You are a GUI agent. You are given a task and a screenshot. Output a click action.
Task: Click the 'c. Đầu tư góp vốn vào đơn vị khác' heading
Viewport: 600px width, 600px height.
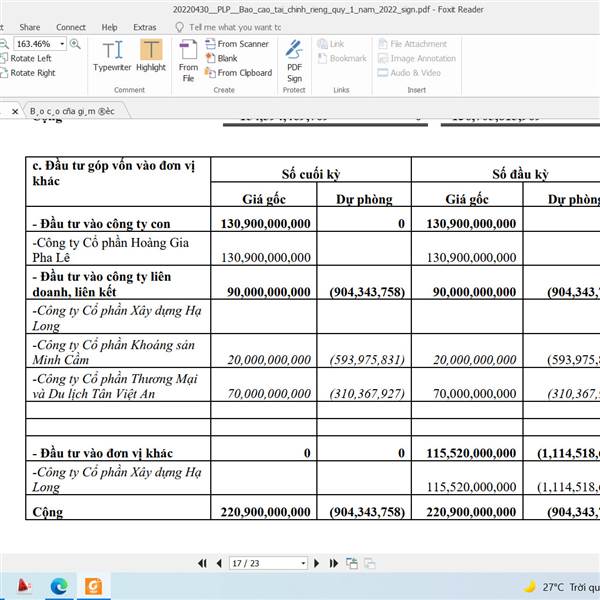click(x=114, y=173)
